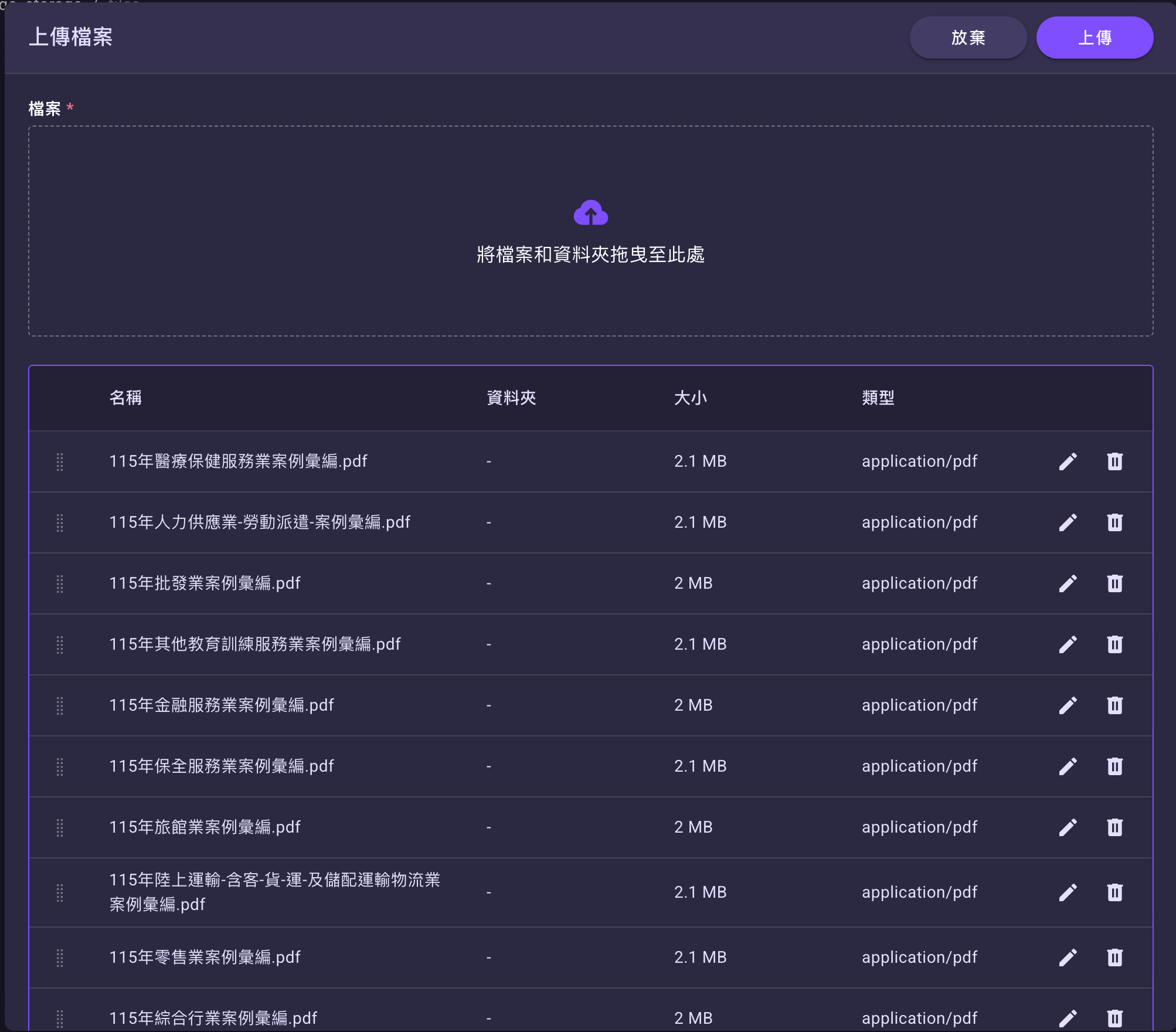The height and width of the screenshot is (1032, 1176).
Task: Delete 115年人力供應業-勞動派遣-案例彙編.pdf with trash icon
Action: [1114, 522]
